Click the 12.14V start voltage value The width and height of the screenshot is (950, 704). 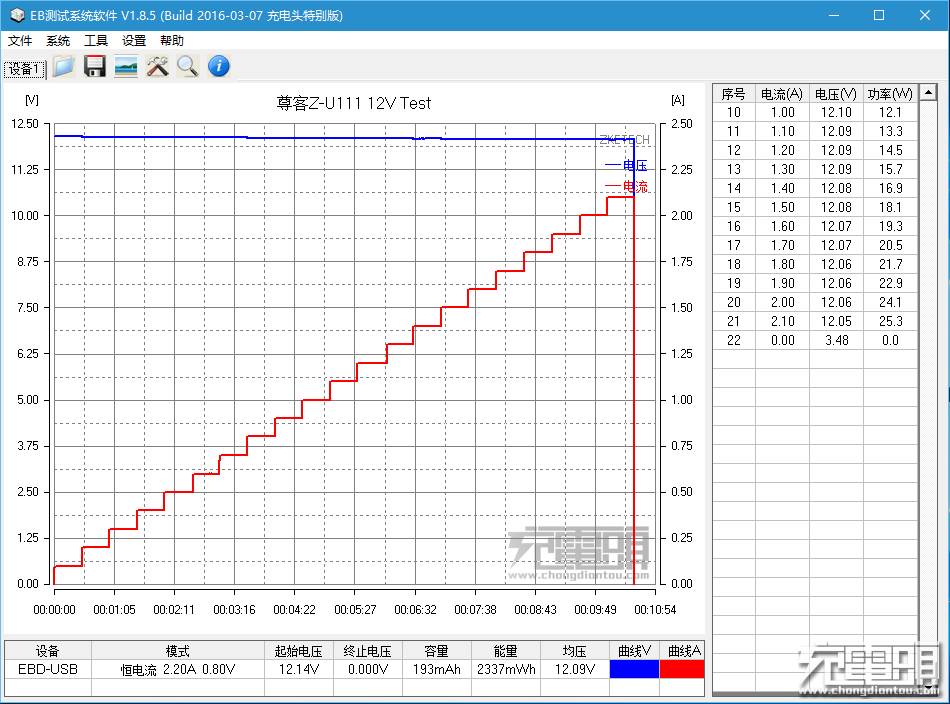pyautogui.click(x=299, y=669)
